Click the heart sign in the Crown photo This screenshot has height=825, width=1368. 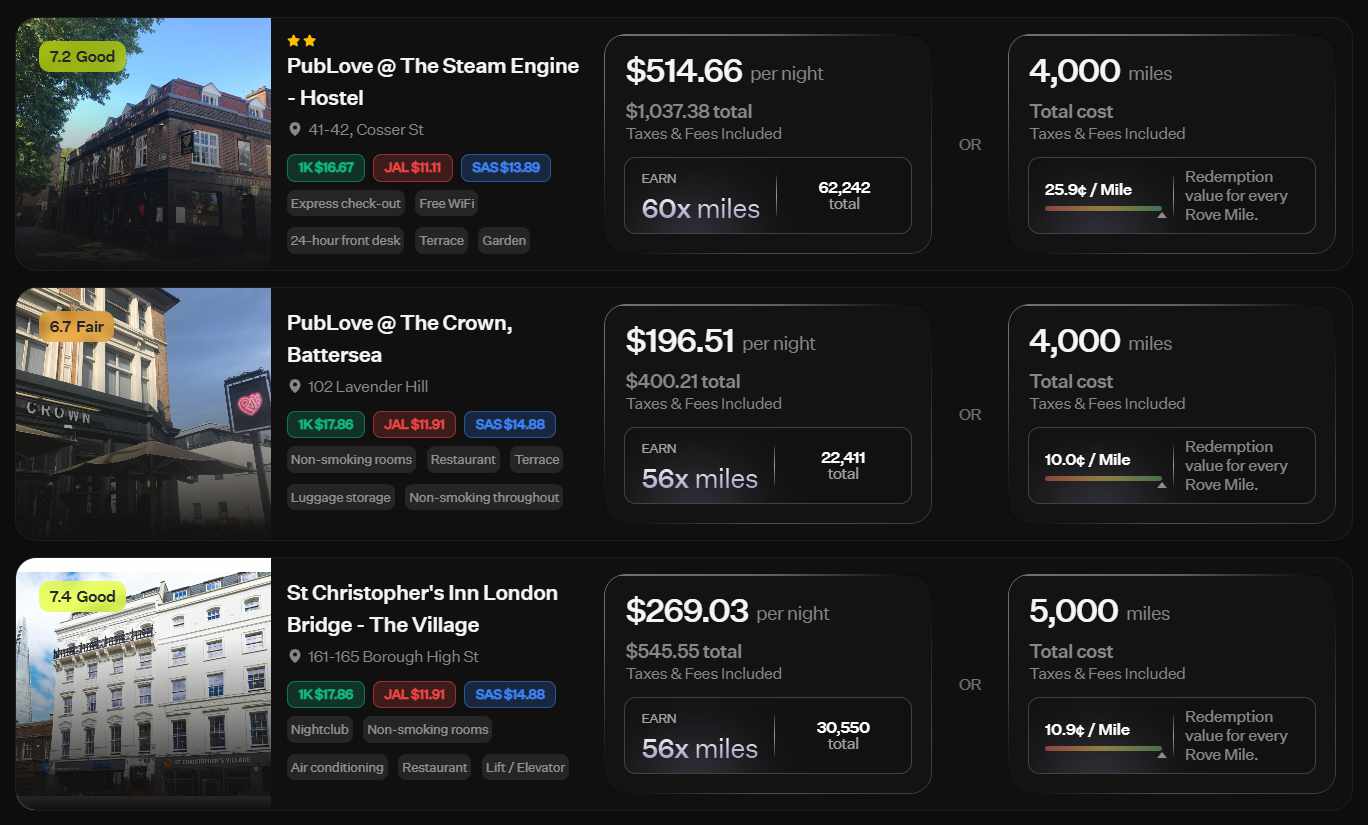click(249, 403)
